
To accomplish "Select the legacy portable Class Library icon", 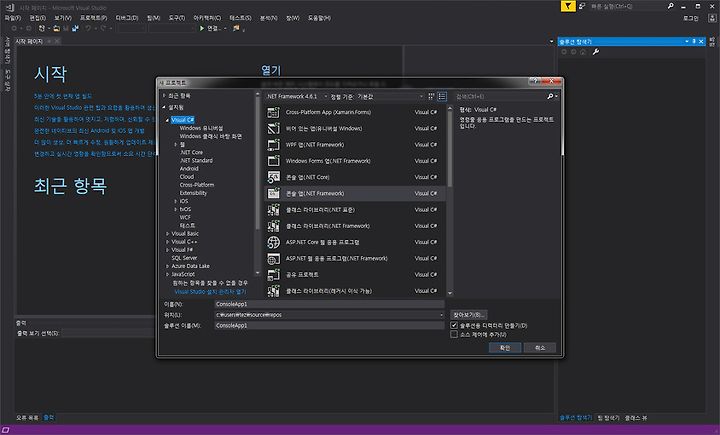I will click(274, 291).
